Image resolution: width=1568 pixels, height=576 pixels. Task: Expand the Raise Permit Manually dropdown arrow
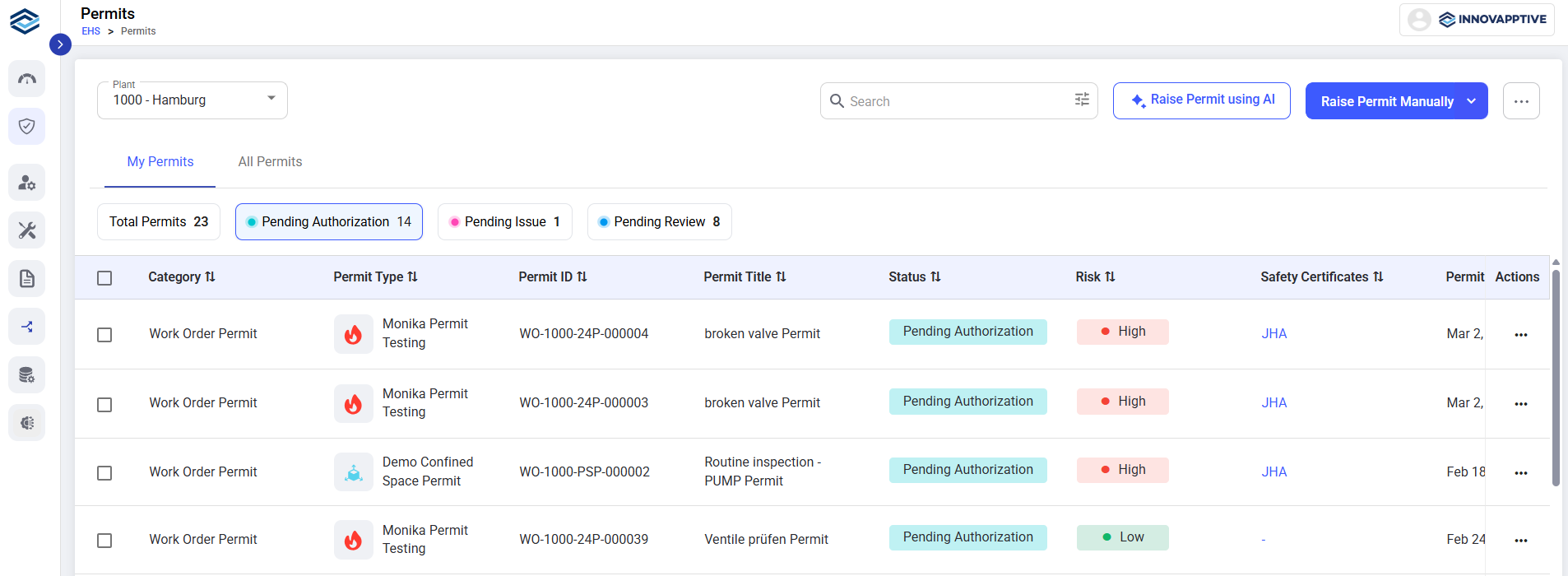(x=1471, y=101)
